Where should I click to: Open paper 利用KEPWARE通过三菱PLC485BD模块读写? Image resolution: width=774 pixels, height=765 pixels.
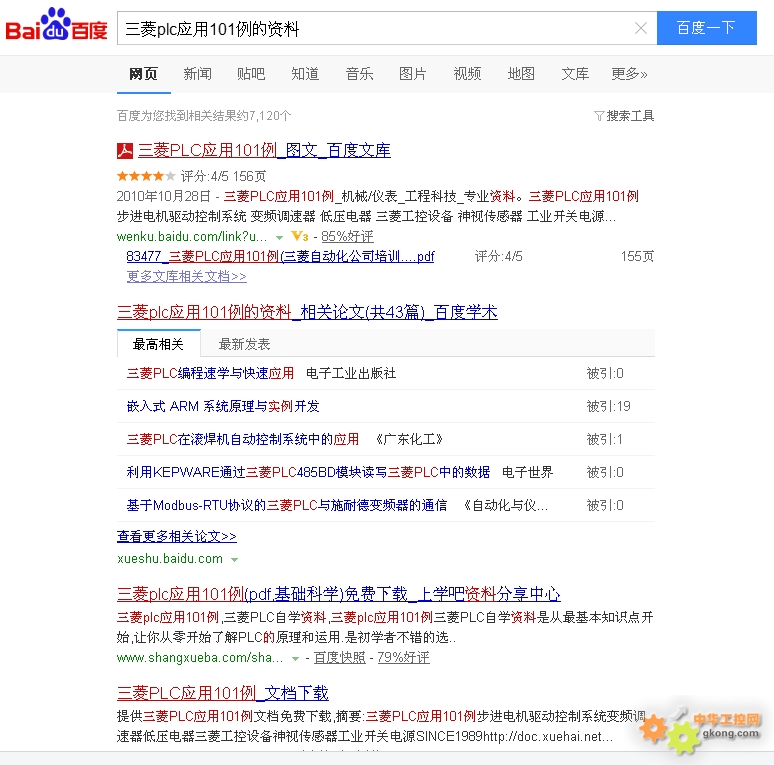(309, 473)
